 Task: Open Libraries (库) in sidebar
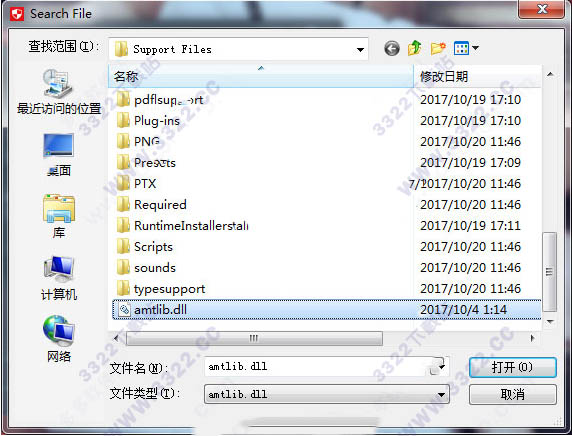coord(58,216)
